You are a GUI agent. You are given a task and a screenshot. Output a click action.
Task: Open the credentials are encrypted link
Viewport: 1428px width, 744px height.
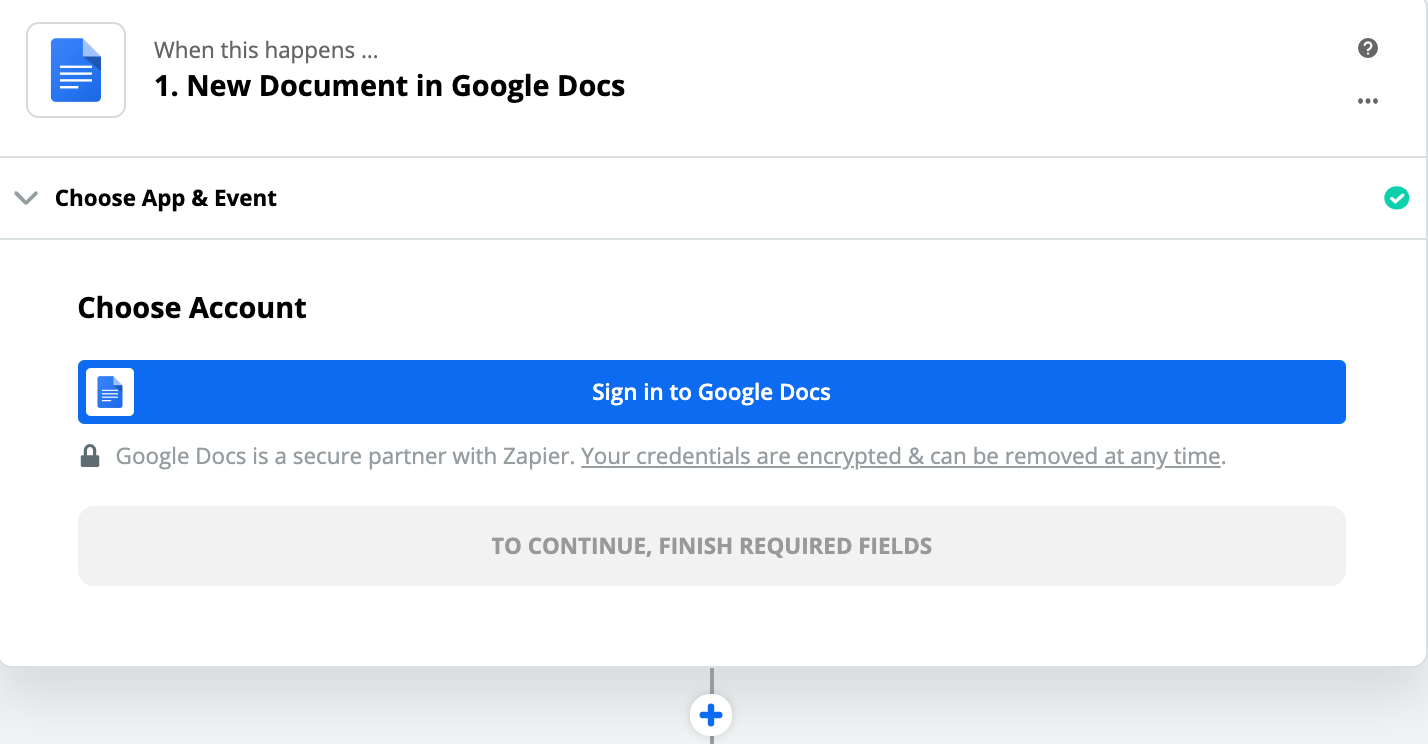click(901, 456)
